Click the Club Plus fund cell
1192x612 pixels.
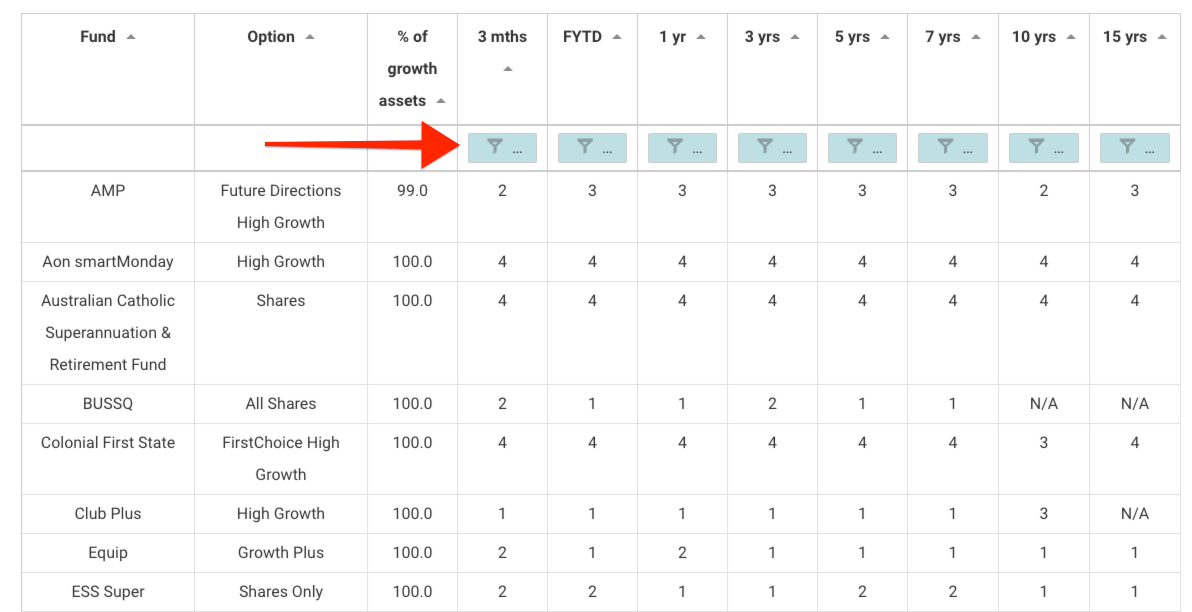coord(108,514)
